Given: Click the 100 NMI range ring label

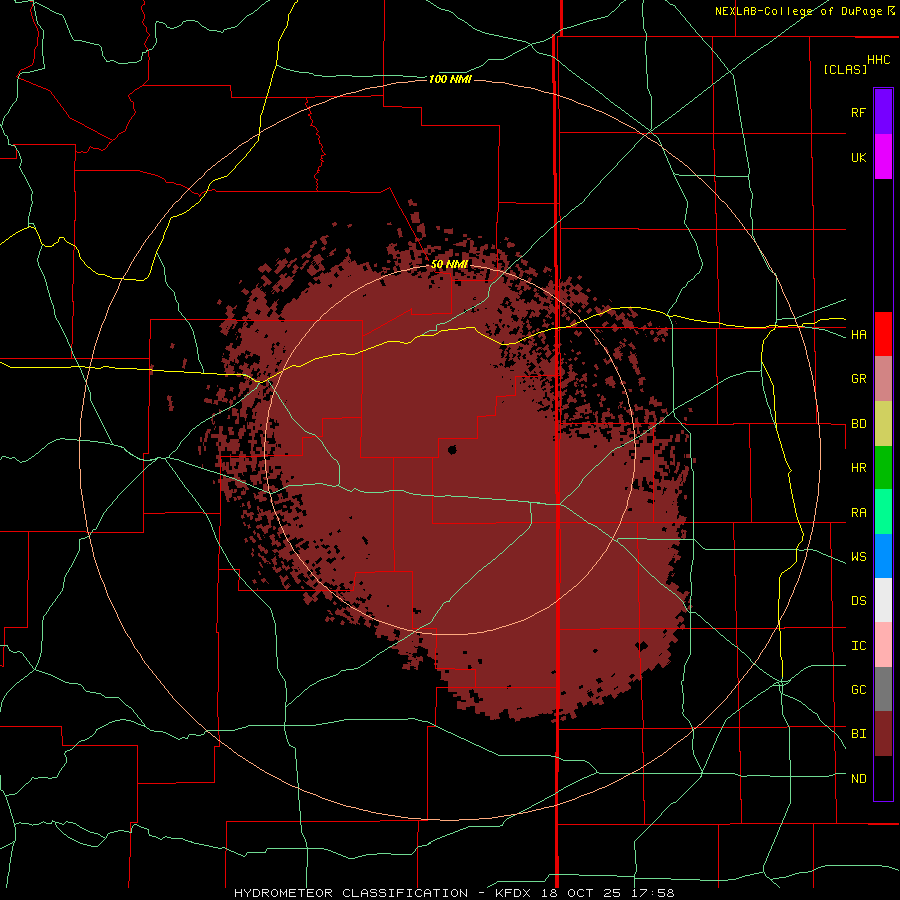Looking at the screenshot, I should pyautogui.click(x=450, y=79).
